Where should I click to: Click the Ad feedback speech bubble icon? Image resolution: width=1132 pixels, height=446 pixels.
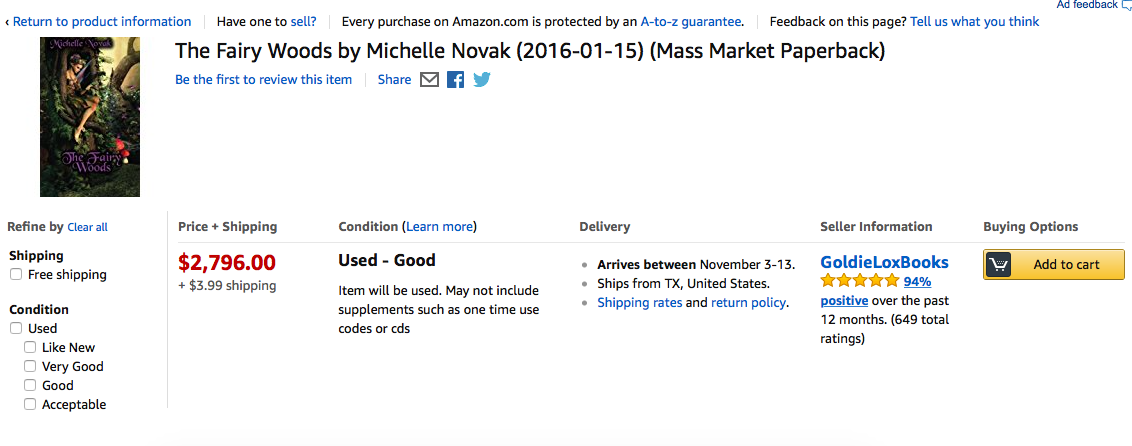coord(1126,5)
